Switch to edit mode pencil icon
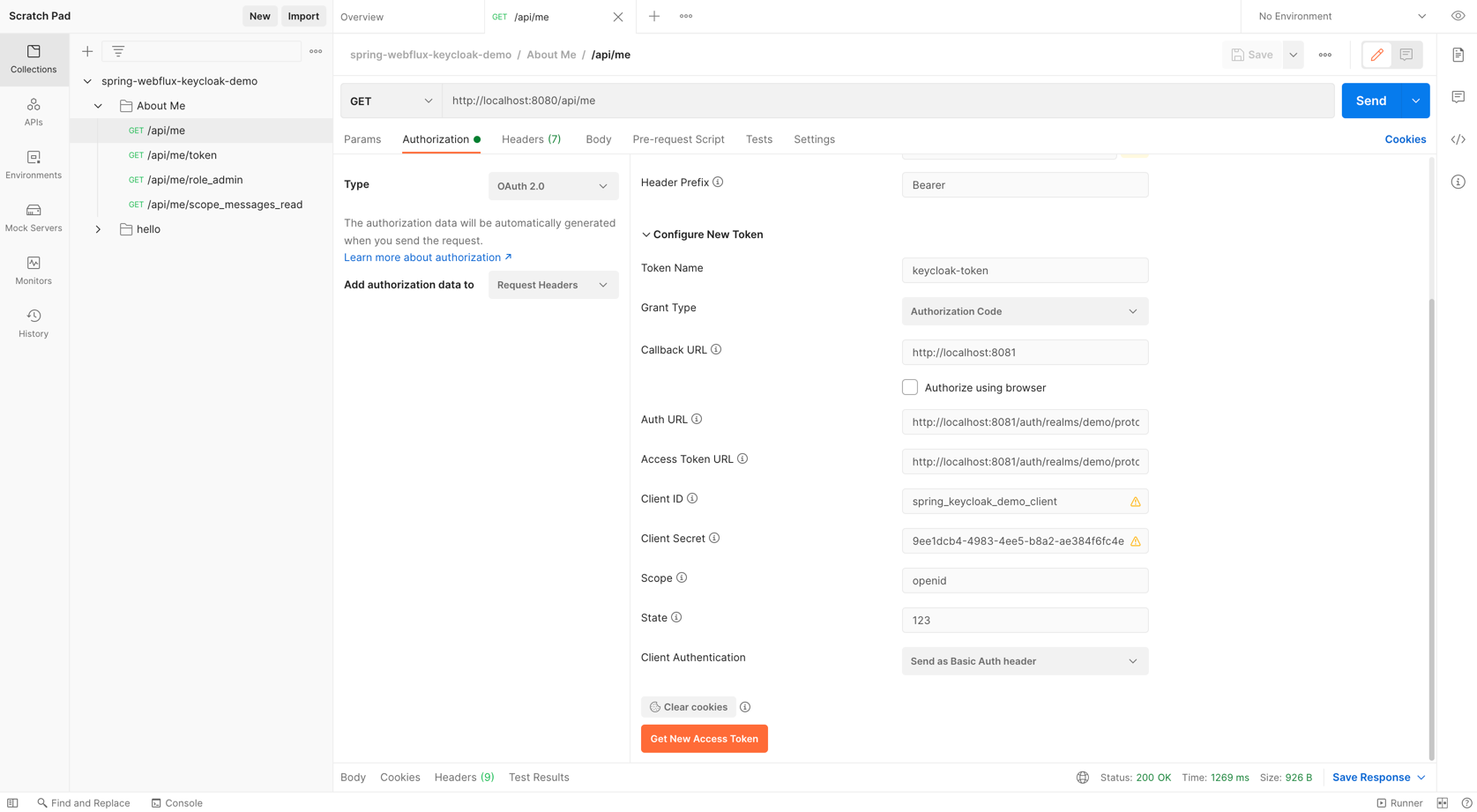 [1377, 55]
